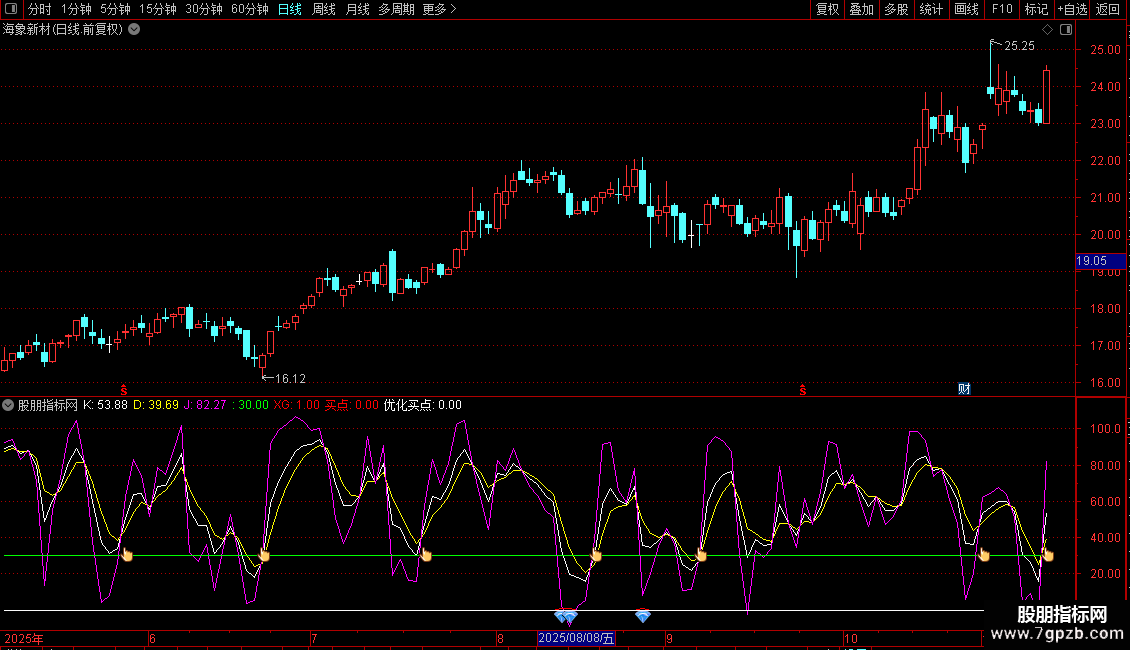Click the K: 53.88 indicator value
The width and height of the screenshot is (1130, 650).
click(105, 405)
